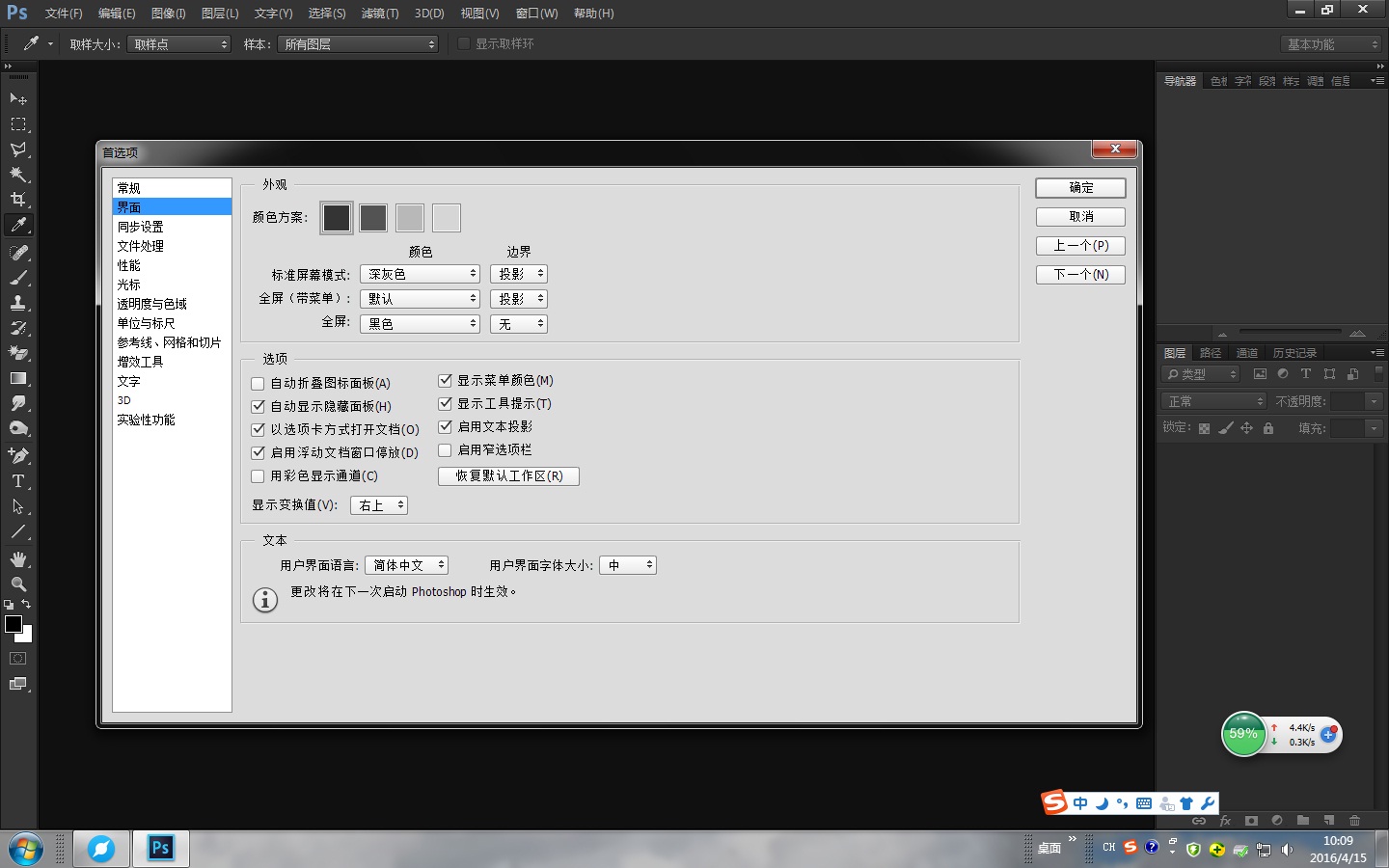Open the 滤镜(T) menu
This screenshot has width=1389, height=868.
click(x=380, y=14)
